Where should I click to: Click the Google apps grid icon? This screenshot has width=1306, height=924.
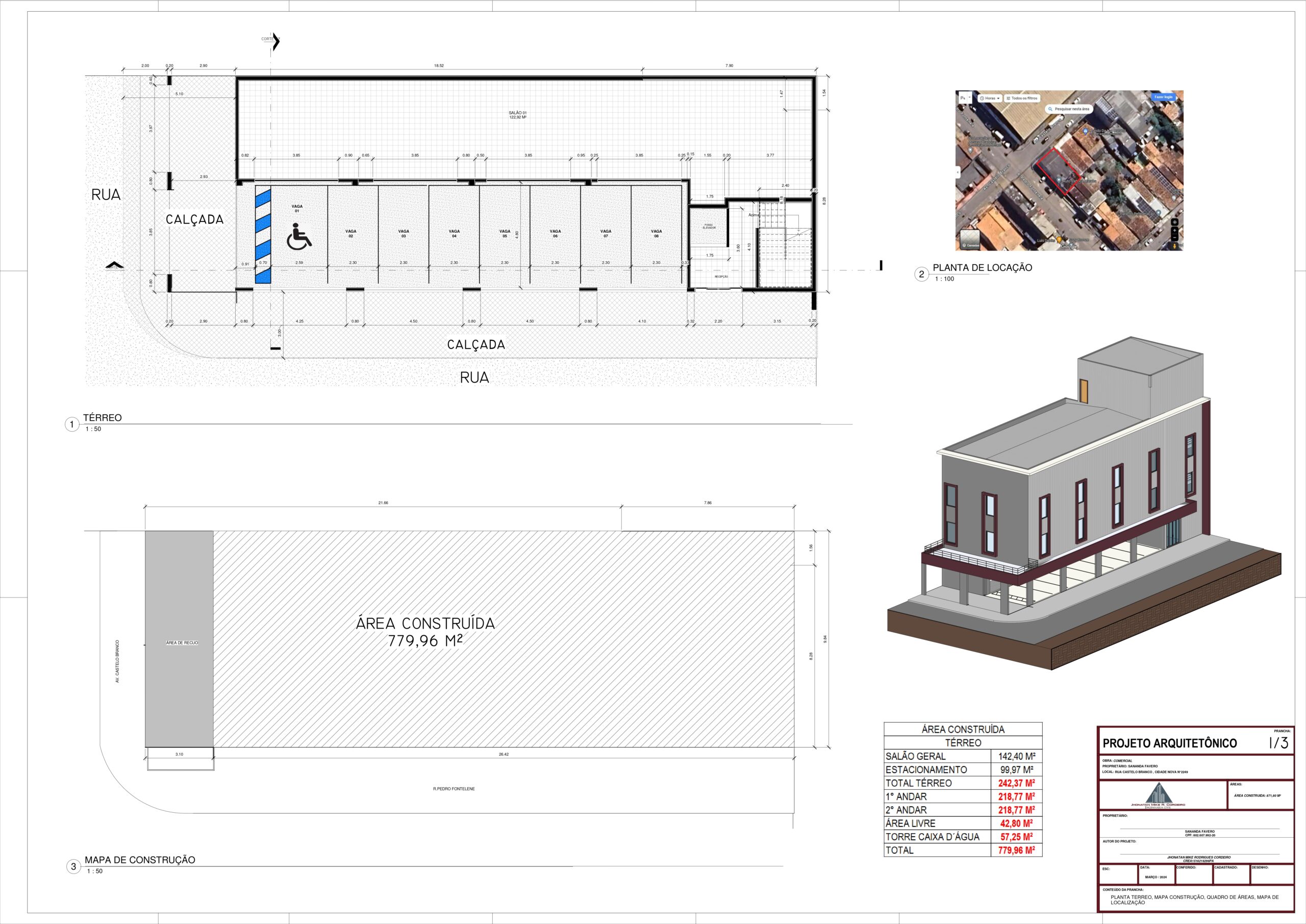[1144, 97]
